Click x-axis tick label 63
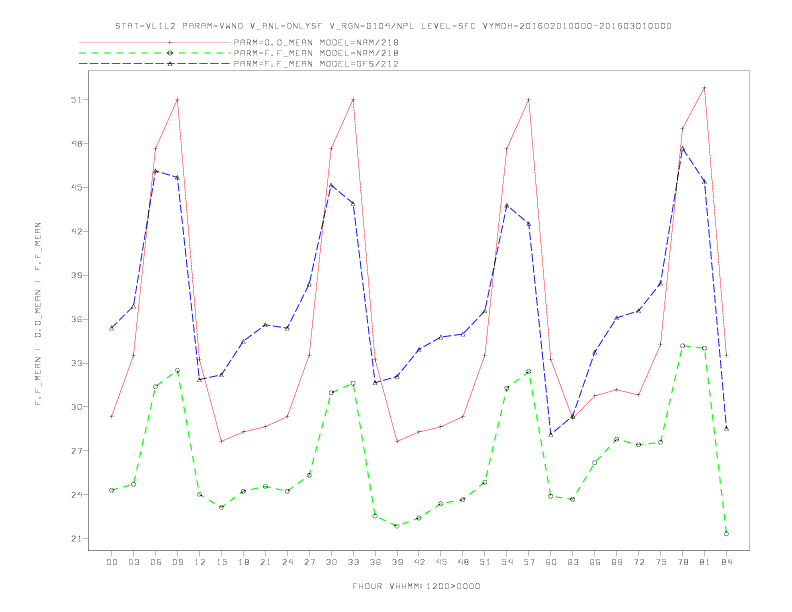792x612 pixels. 573,562
